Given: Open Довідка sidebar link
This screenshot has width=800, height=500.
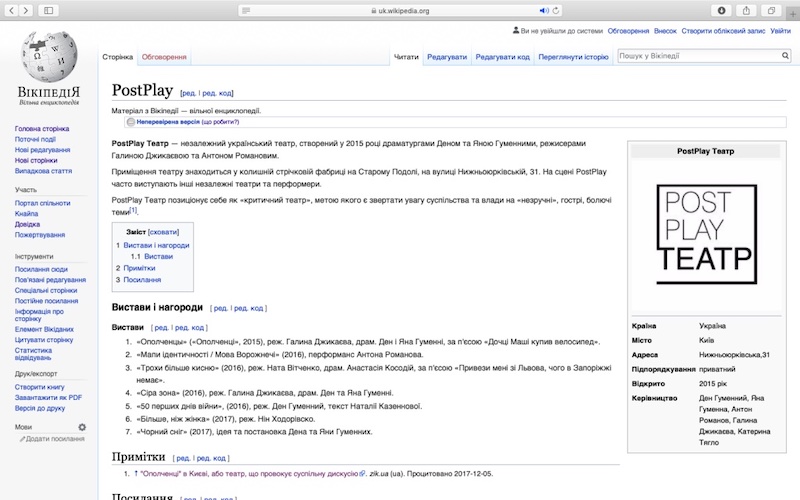Looking at the screenshot, I should coord(27,224).
